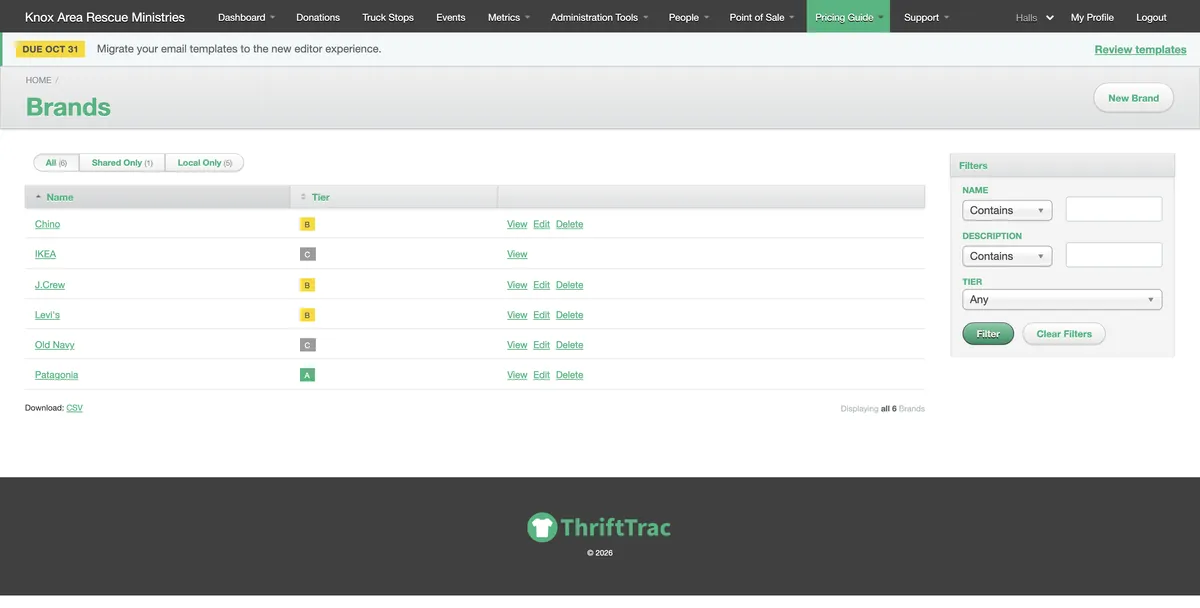
Task: Click Delete for Patagonia
Action: [x=569, y=375]
